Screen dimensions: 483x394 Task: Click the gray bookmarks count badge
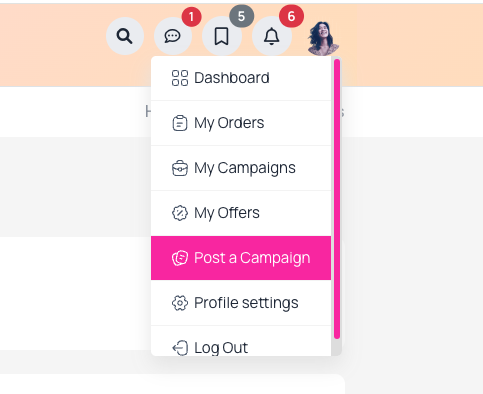coord(241,16)
